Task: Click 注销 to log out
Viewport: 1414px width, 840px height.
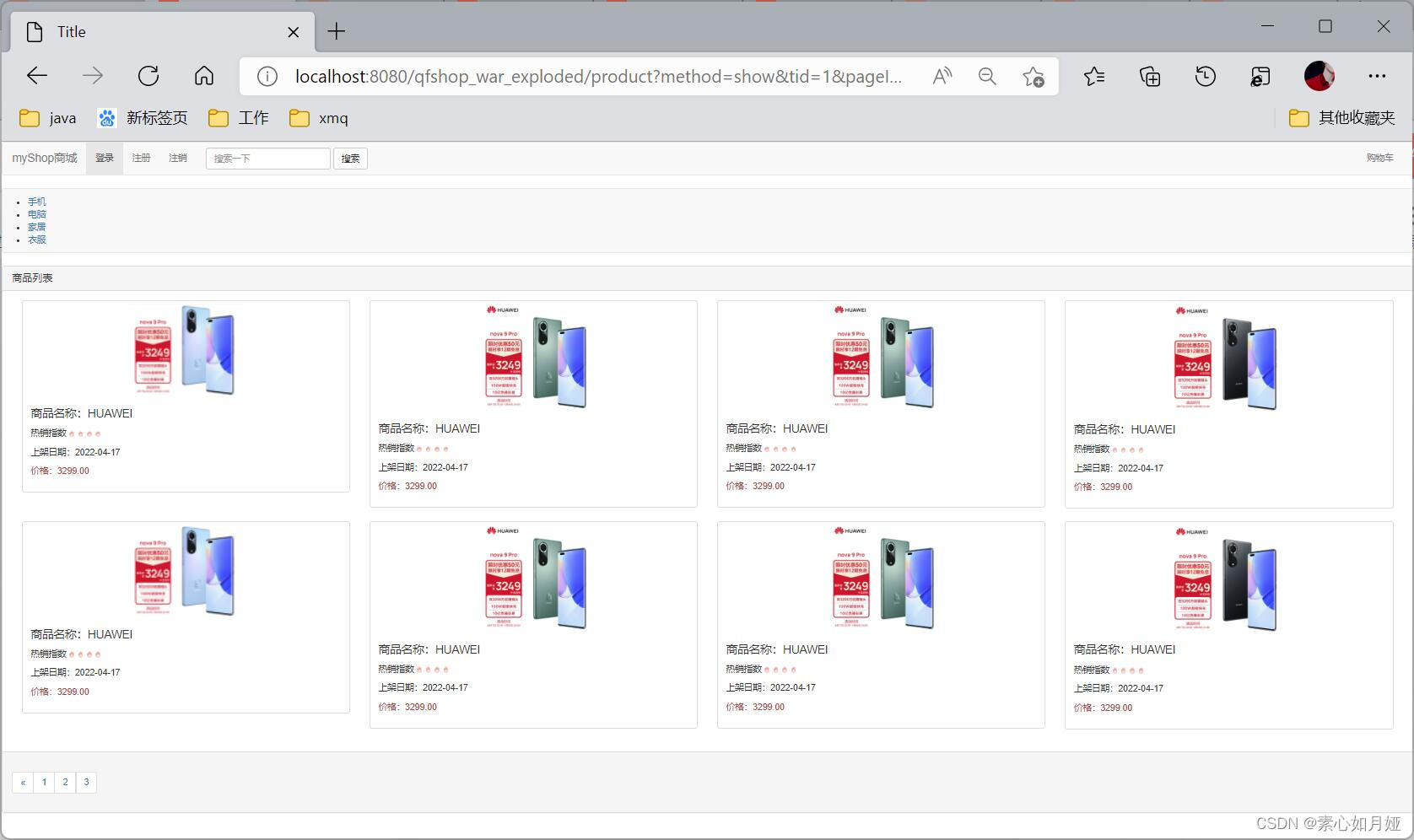Action: pyautogui.click(x=178, y=158)
